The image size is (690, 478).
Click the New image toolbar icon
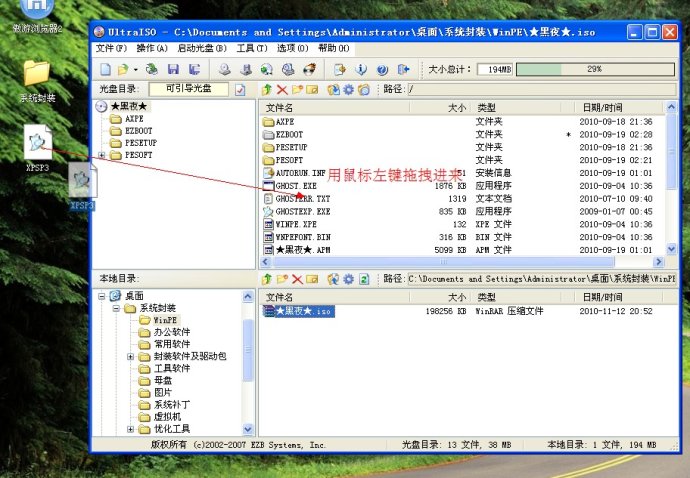[x=106, y=70]
